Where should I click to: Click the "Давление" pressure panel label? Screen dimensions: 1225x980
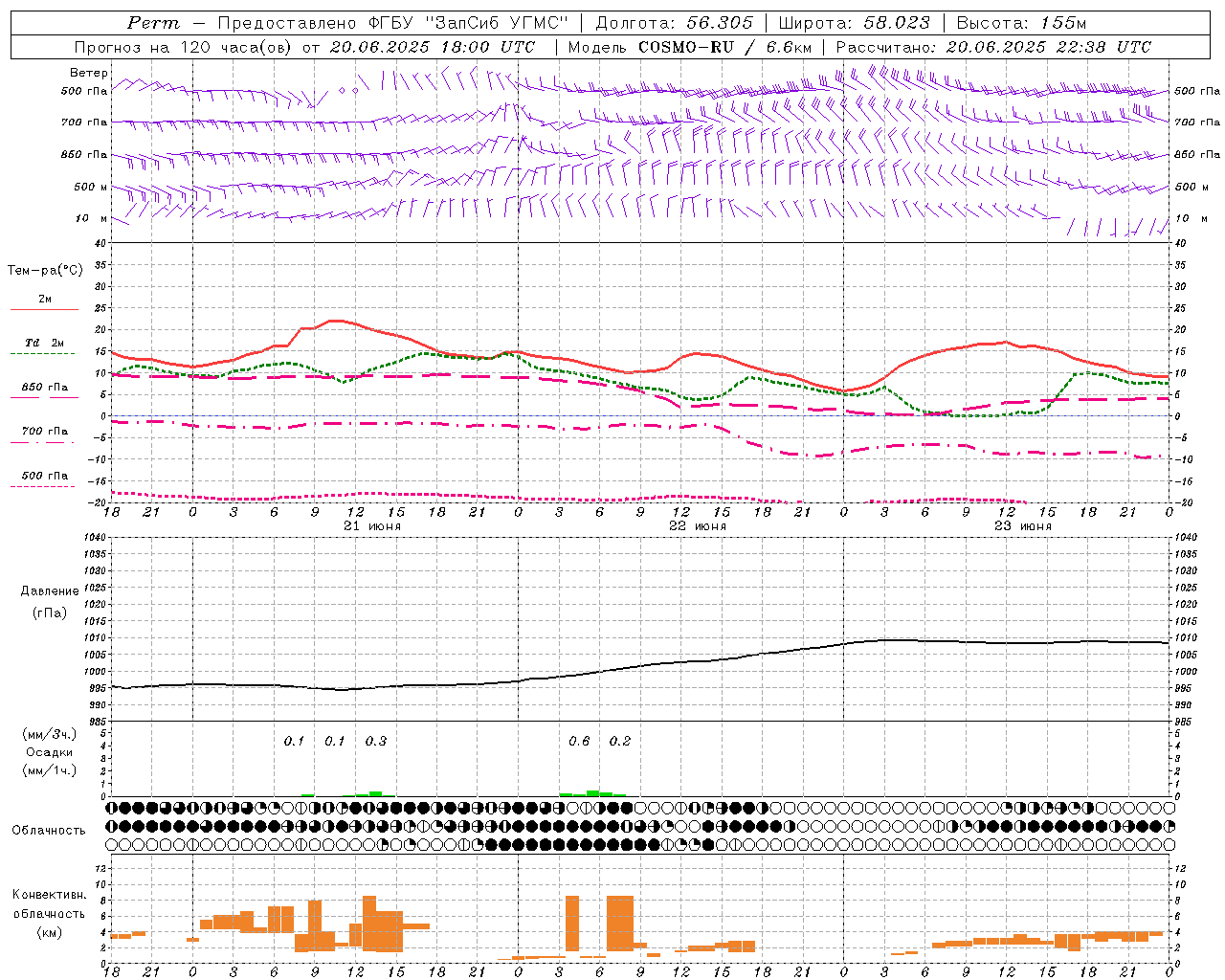(x=50, y=591)
